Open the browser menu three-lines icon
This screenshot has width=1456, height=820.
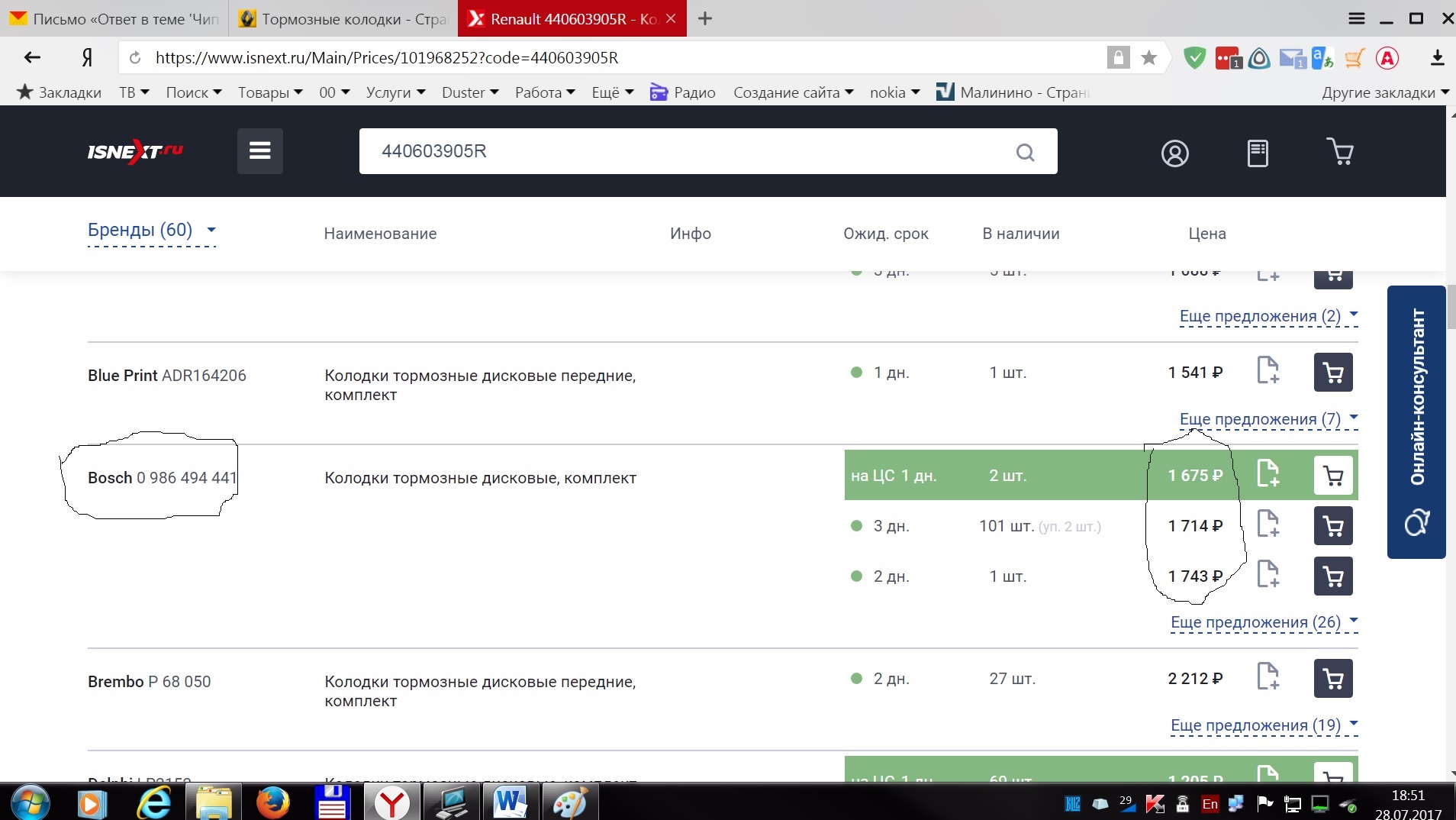1356,18
